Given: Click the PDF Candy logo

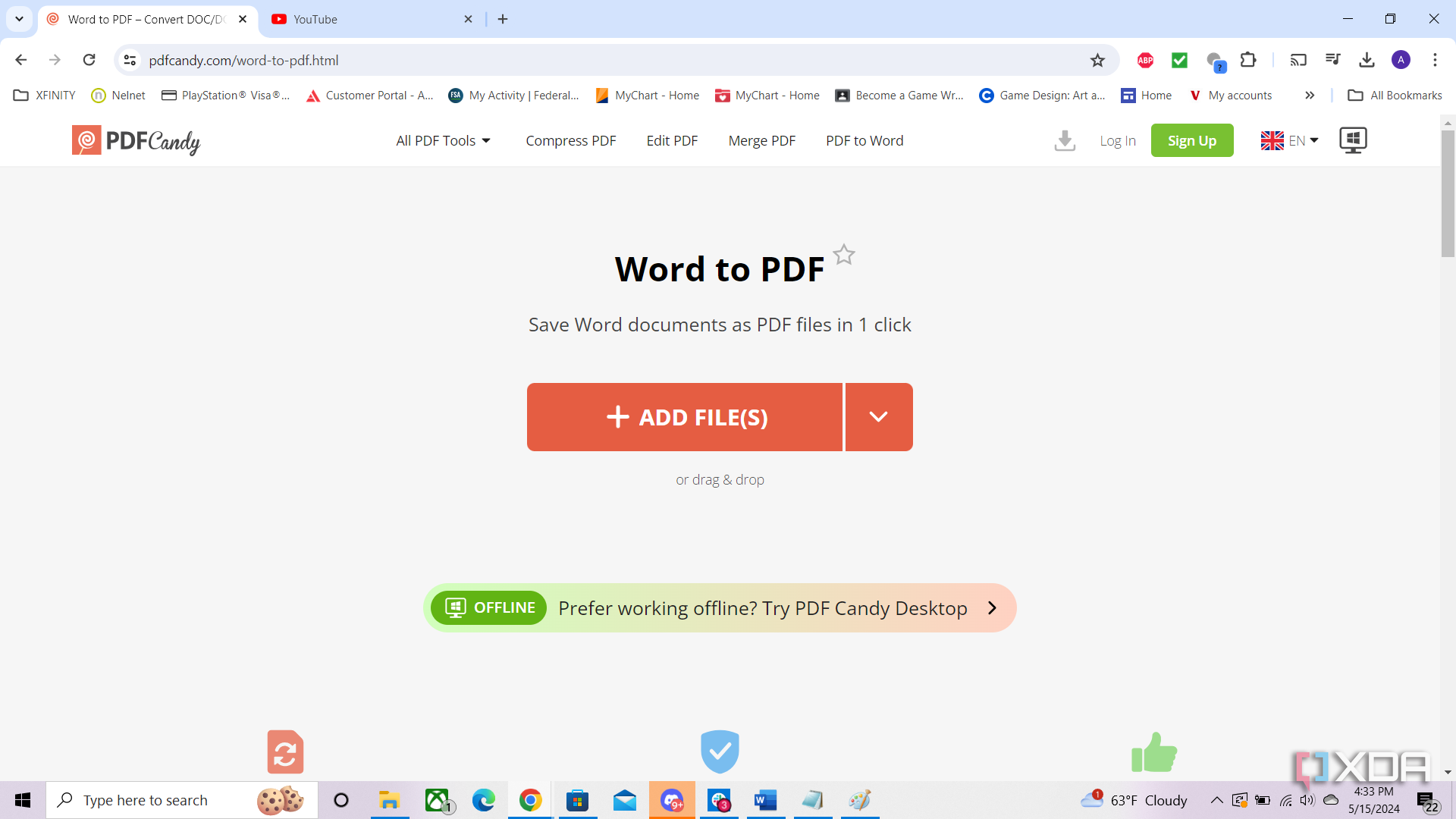Looking at the screenshot, I should point(136,140).
